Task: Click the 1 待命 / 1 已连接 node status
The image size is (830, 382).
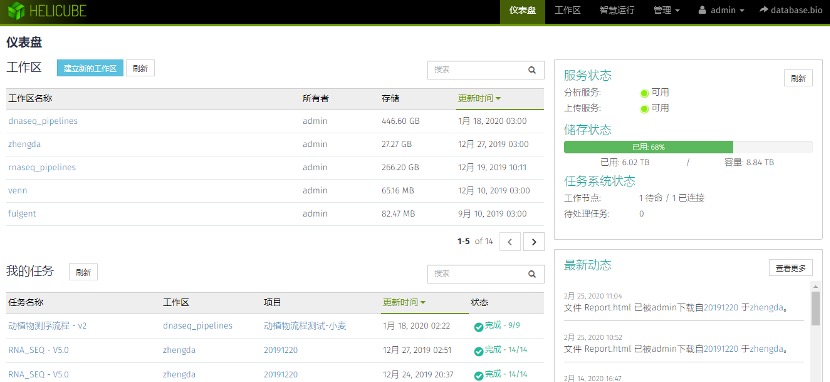Action: tap(672, 198)
